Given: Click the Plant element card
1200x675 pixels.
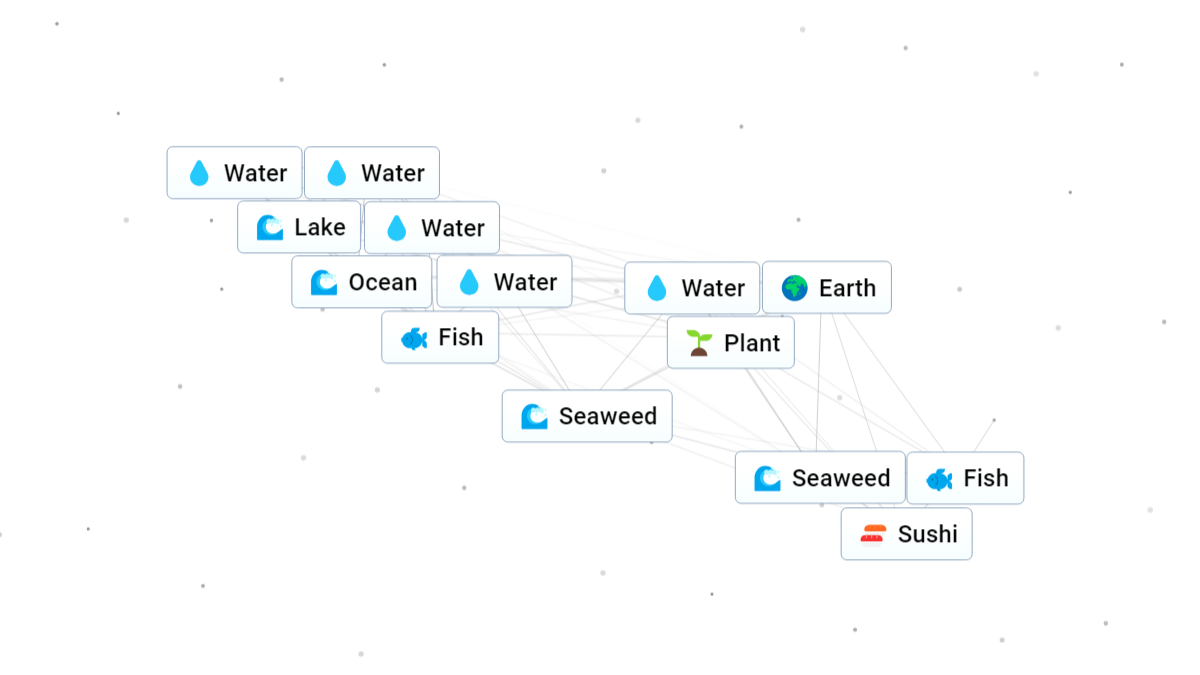Looking at the screenshot, I should (x=730, y=342).
